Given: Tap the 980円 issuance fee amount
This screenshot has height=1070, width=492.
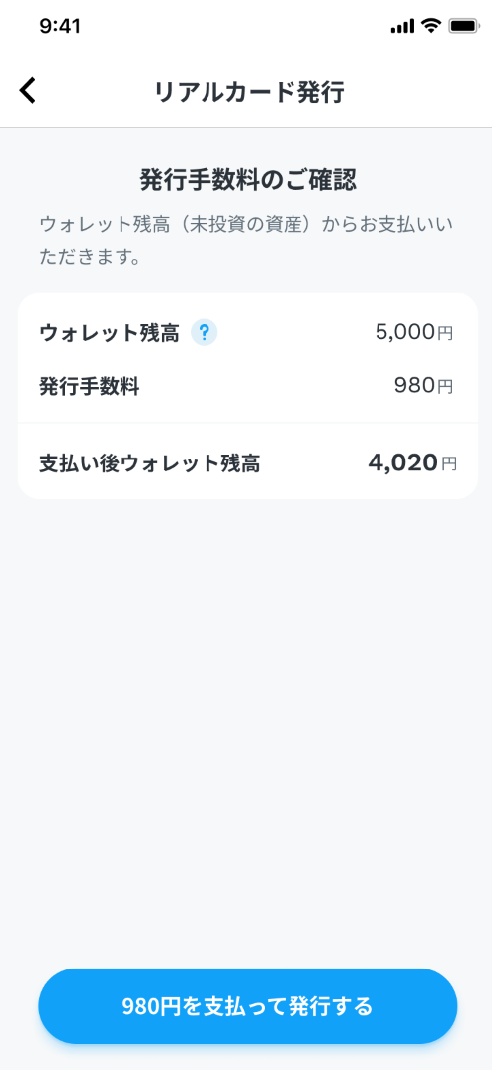Looking at the screenshot, I should coord(423,386).
